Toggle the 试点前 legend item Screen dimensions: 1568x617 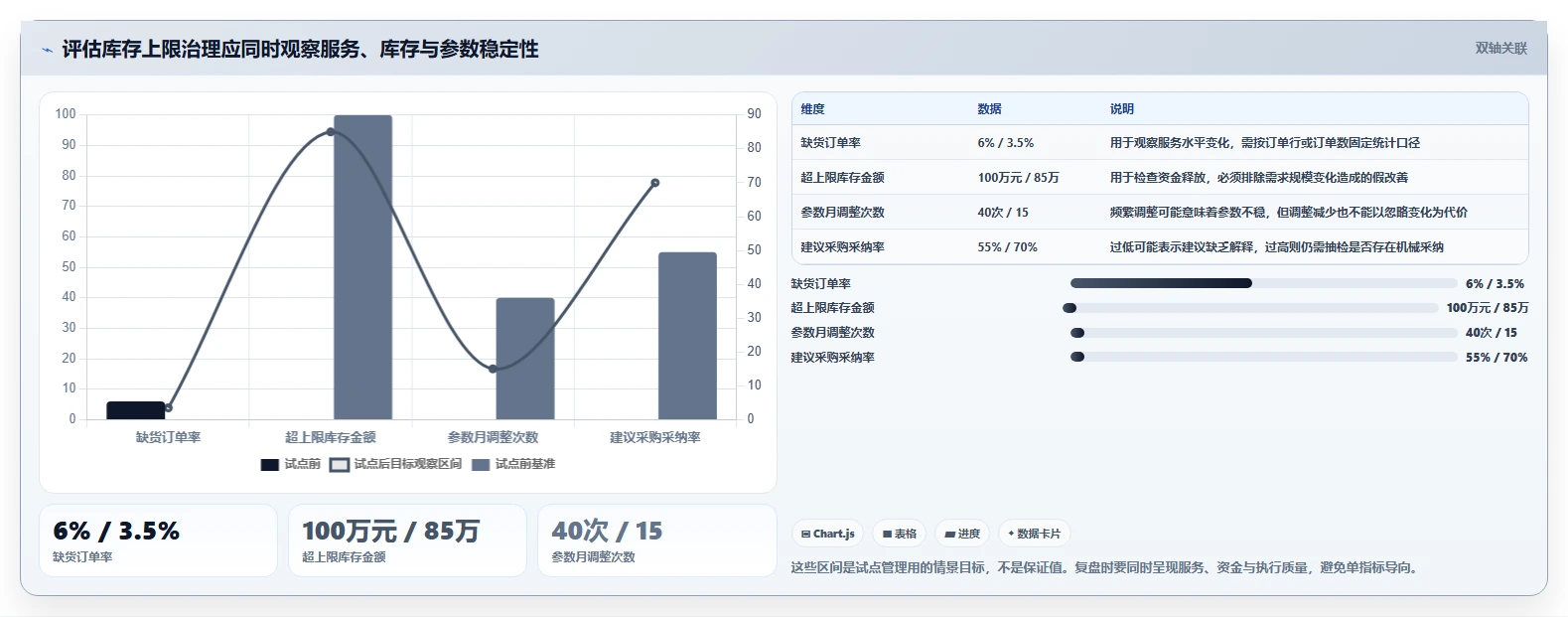tap(290, 464)
